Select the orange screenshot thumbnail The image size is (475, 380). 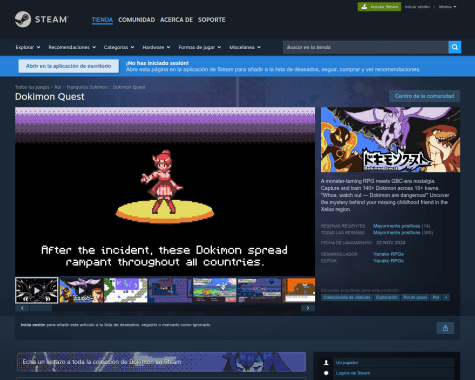(299, 290)
